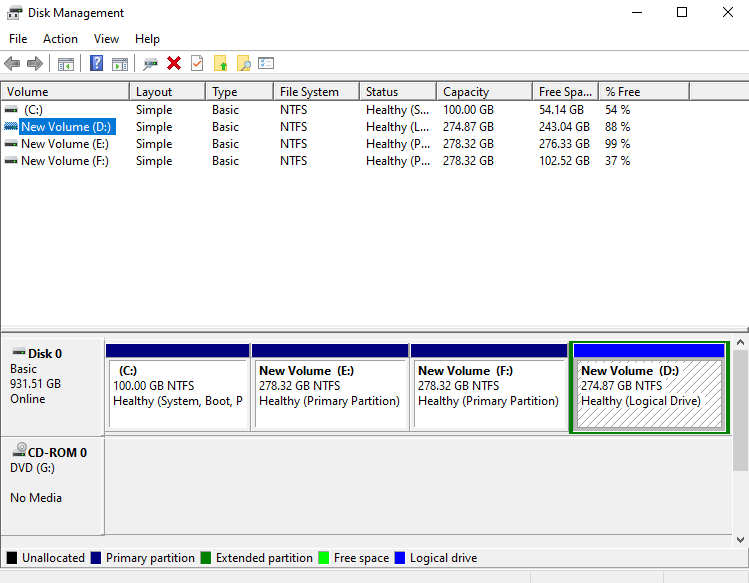Click the 100.00 GB capacity cell
This screenshot has height=583, width=749.
pos(468,110)
